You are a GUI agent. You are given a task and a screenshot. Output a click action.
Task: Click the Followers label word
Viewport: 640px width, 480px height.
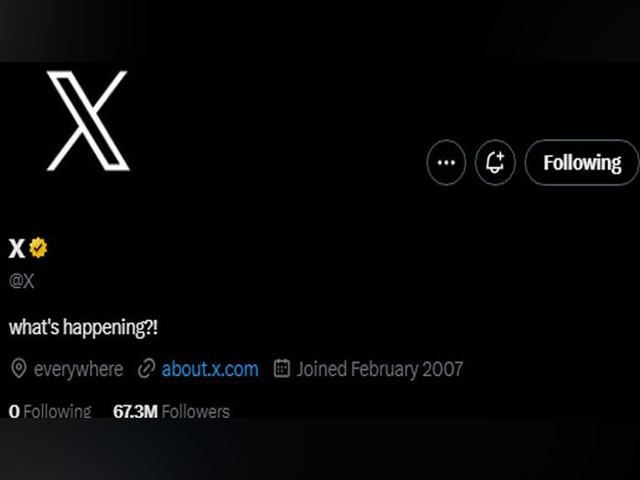point(196,411)
